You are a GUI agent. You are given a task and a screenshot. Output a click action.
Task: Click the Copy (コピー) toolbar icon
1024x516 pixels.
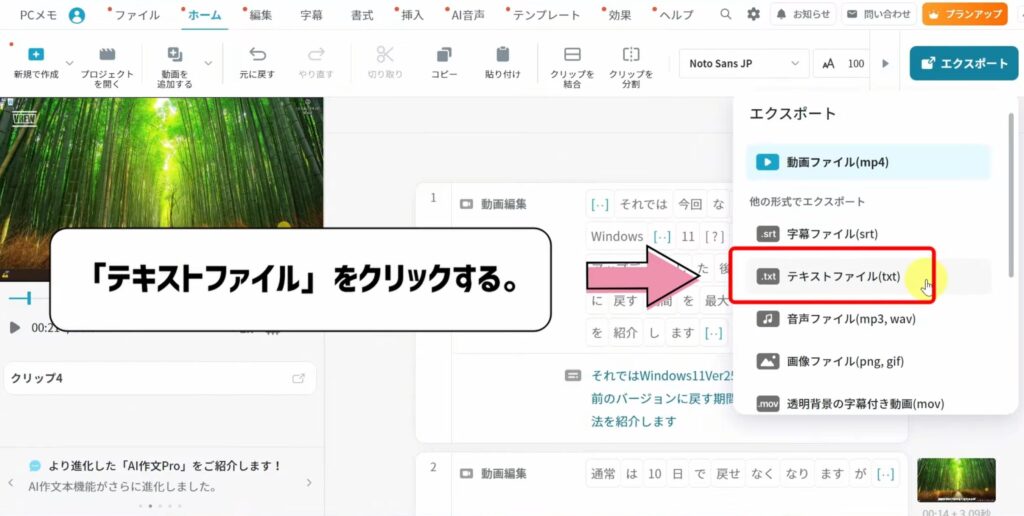tap(444, 55)
